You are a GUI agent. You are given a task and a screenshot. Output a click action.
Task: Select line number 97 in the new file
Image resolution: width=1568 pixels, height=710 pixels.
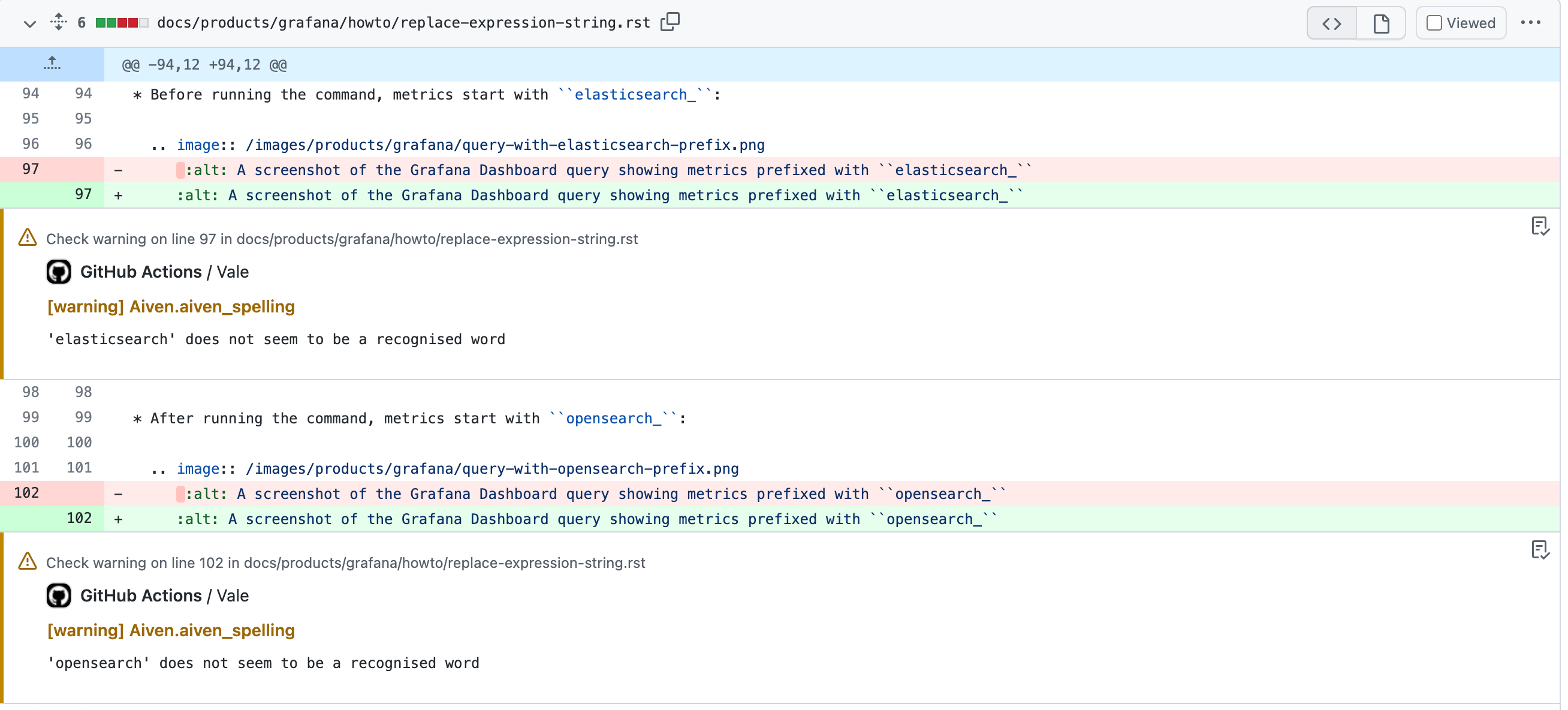click(84, 194)
